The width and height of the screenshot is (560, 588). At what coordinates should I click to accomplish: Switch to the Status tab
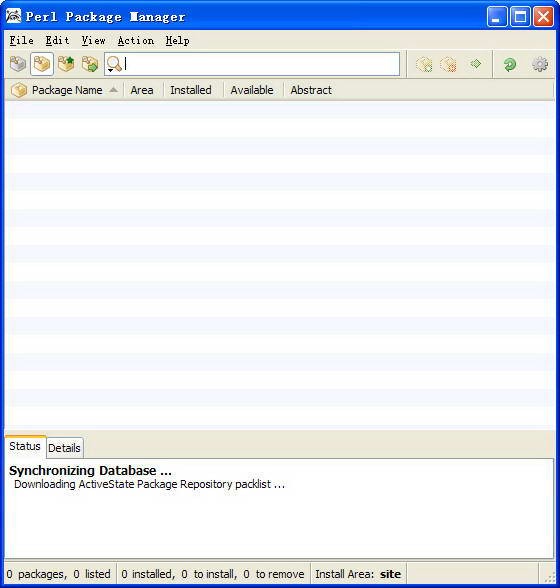[25, 446]
